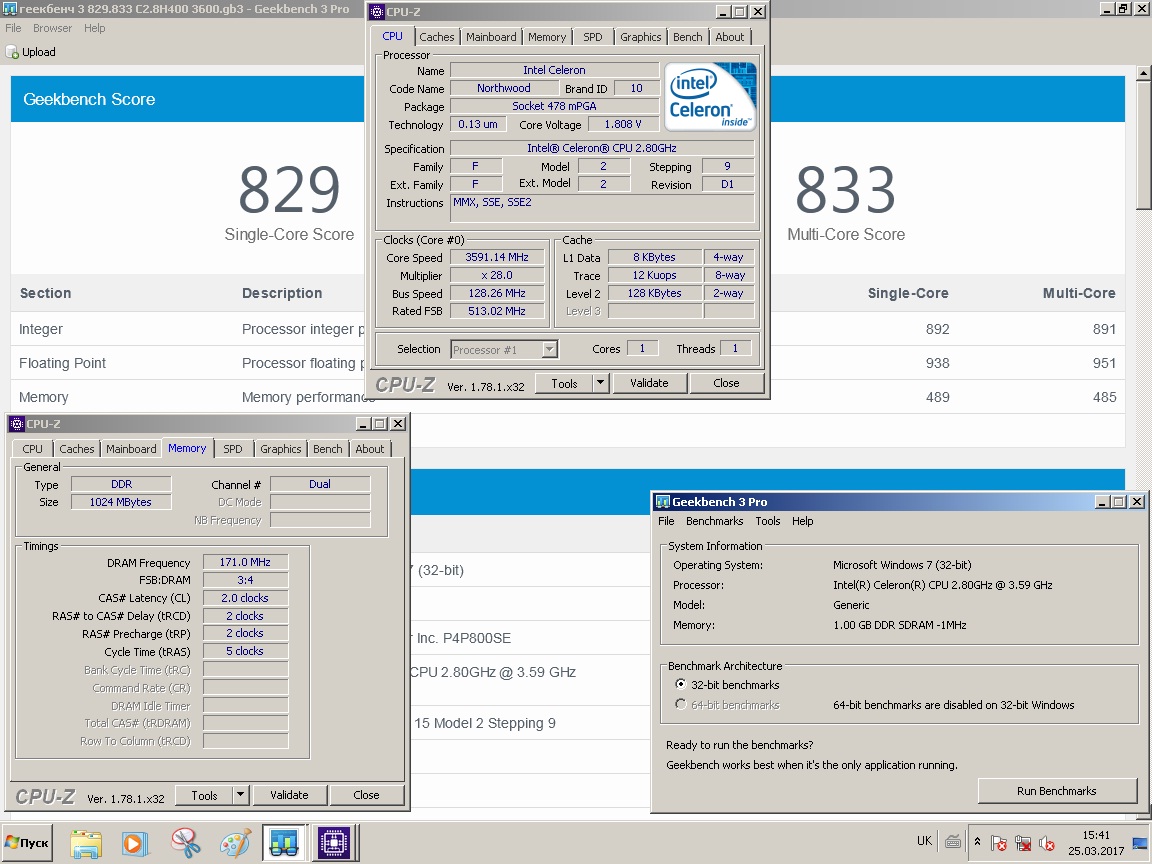Click the Intel Celeron logo in CPU-Z
This screenshot has width=1152, height=864.
tap(710, 96)
